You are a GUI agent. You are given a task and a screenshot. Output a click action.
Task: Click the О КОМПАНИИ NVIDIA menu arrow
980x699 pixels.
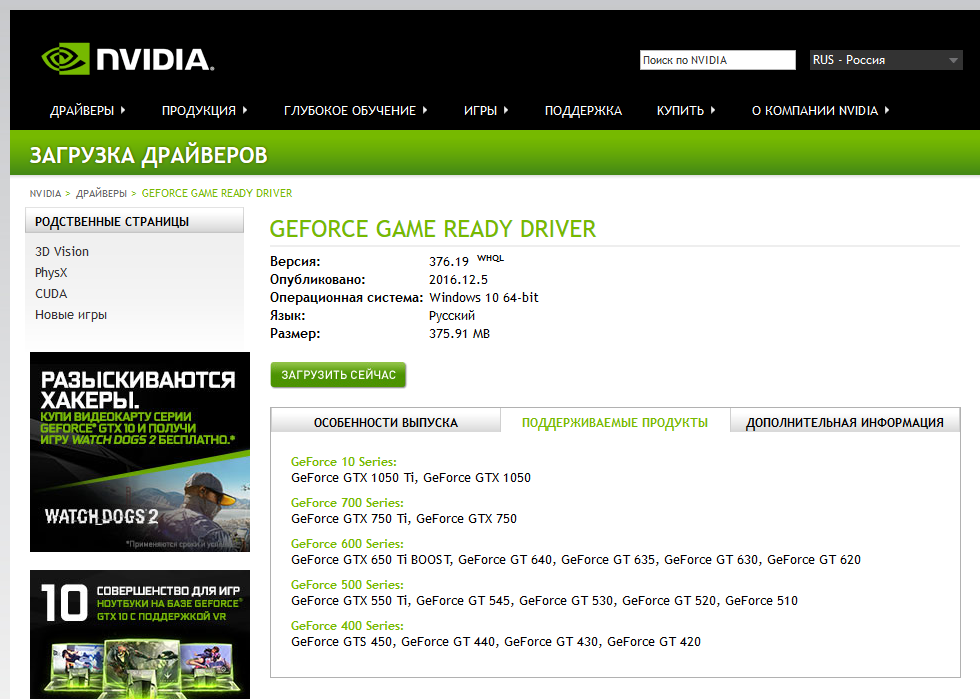[887, 110]
